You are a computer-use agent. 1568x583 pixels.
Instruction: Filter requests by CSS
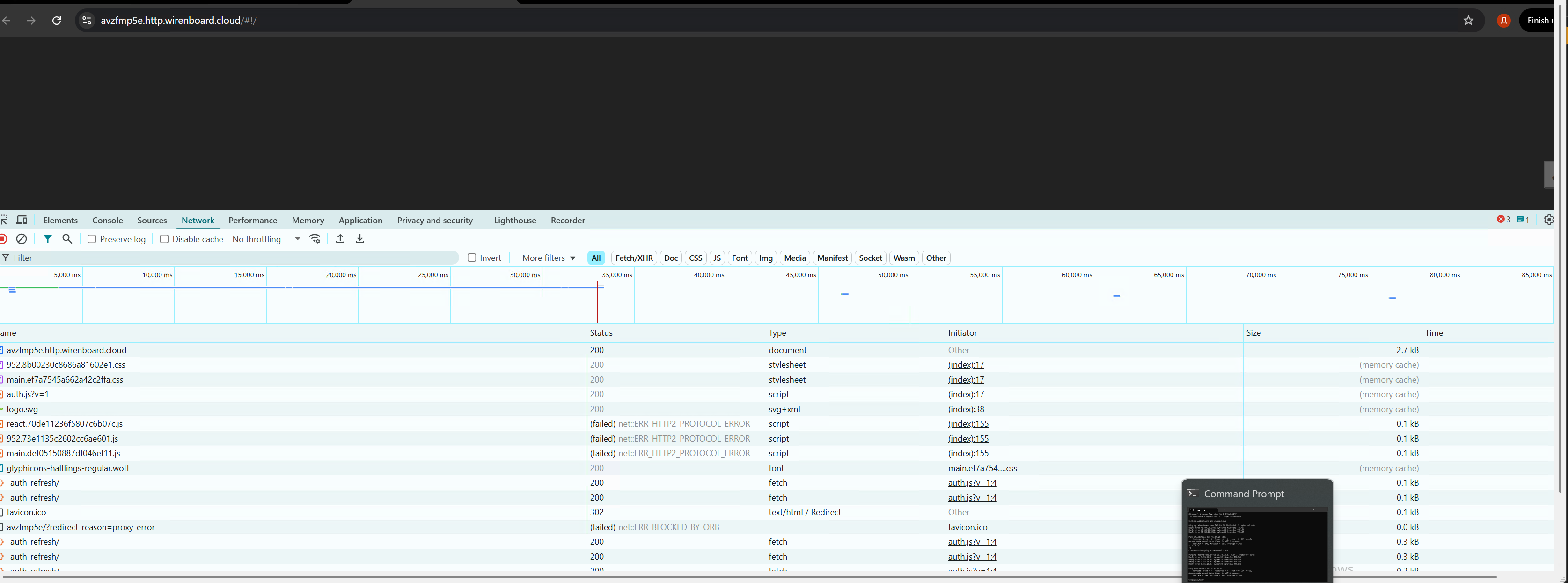pos(695,258)
